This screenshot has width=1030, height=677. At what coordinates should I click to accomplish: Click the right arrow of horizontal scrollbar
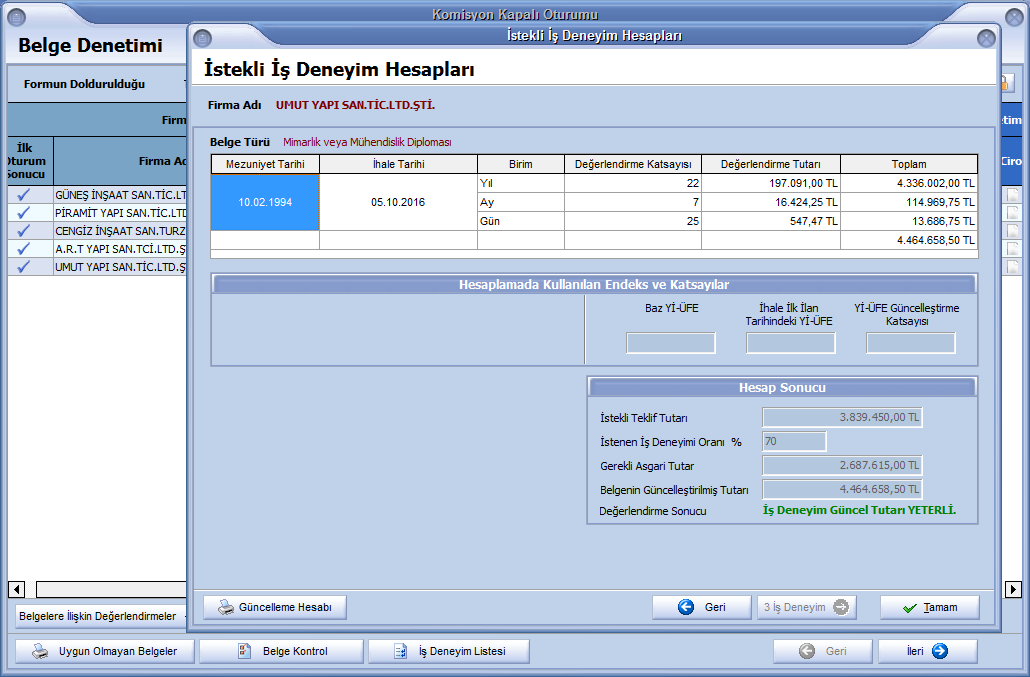click(1013, 589)
